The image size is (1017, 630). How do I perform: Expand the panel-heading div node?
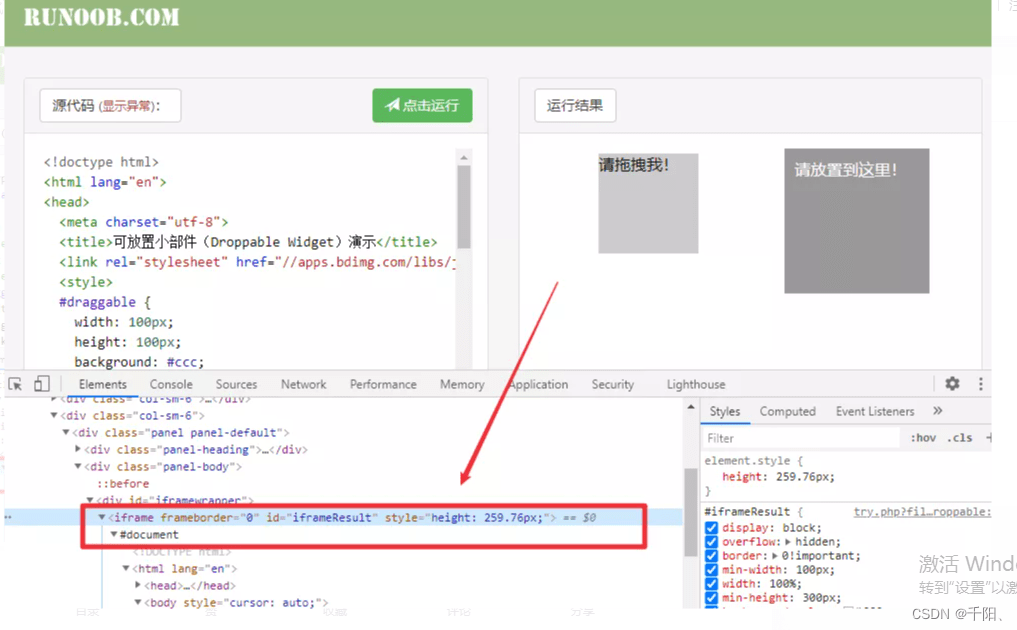(77, 449)
